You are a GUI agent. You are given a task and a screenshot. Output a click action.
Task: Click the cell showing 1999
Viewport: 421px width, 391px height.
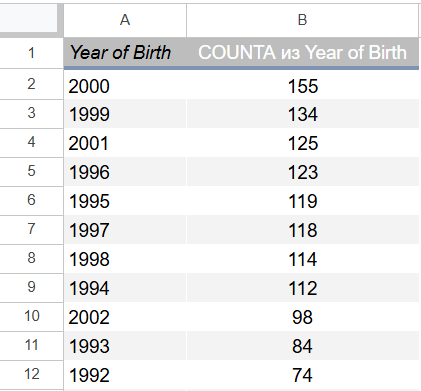(x=125, y=114)
